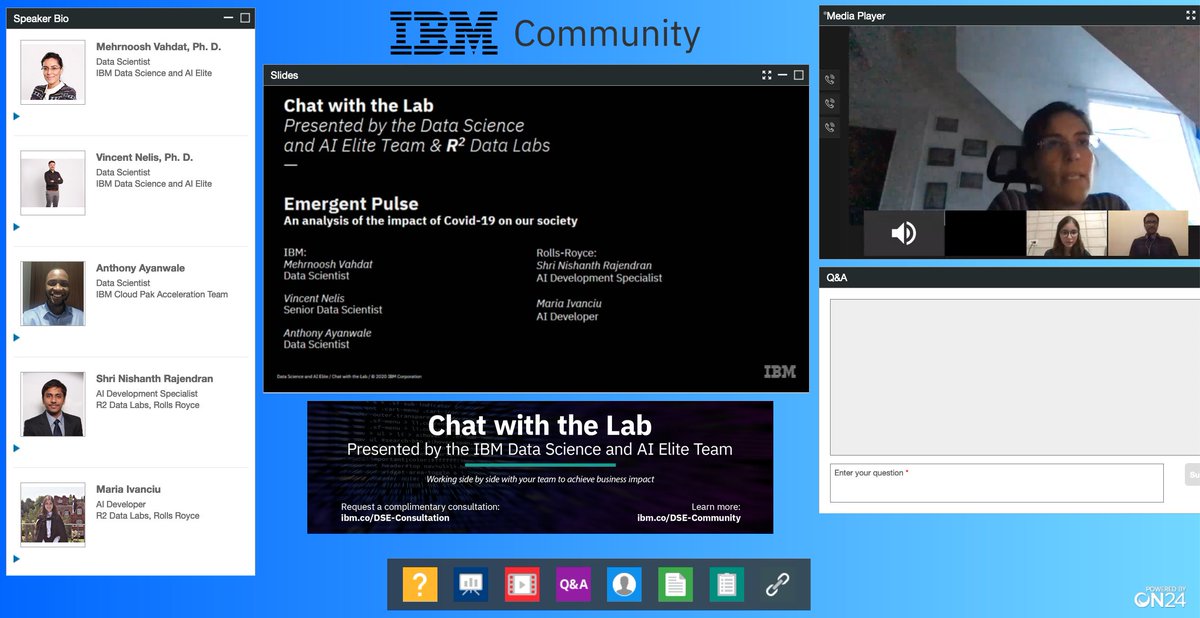
Task: Click the speaker volume icon in Media Player
Action: click(904, 234)
